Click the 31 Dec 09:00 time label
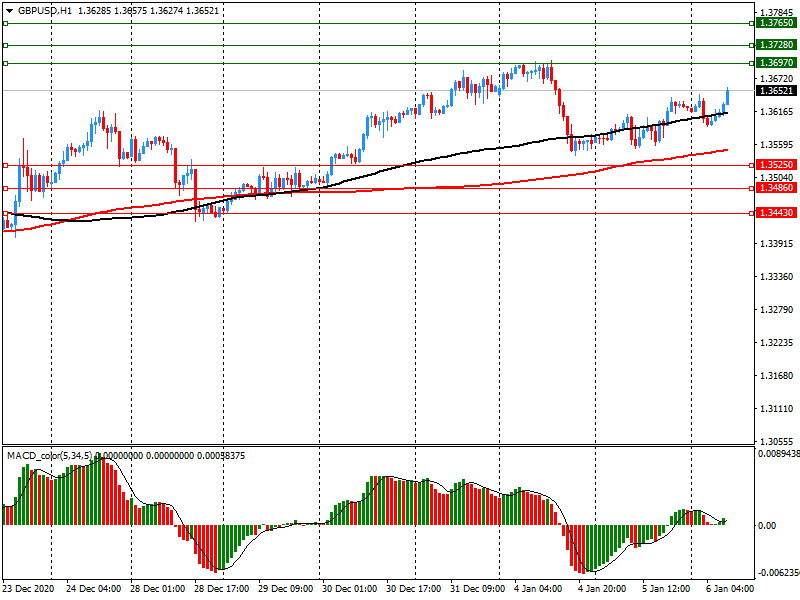Viewport: 800px width, 600px height. pyautogui.click(x=478, y=589)
